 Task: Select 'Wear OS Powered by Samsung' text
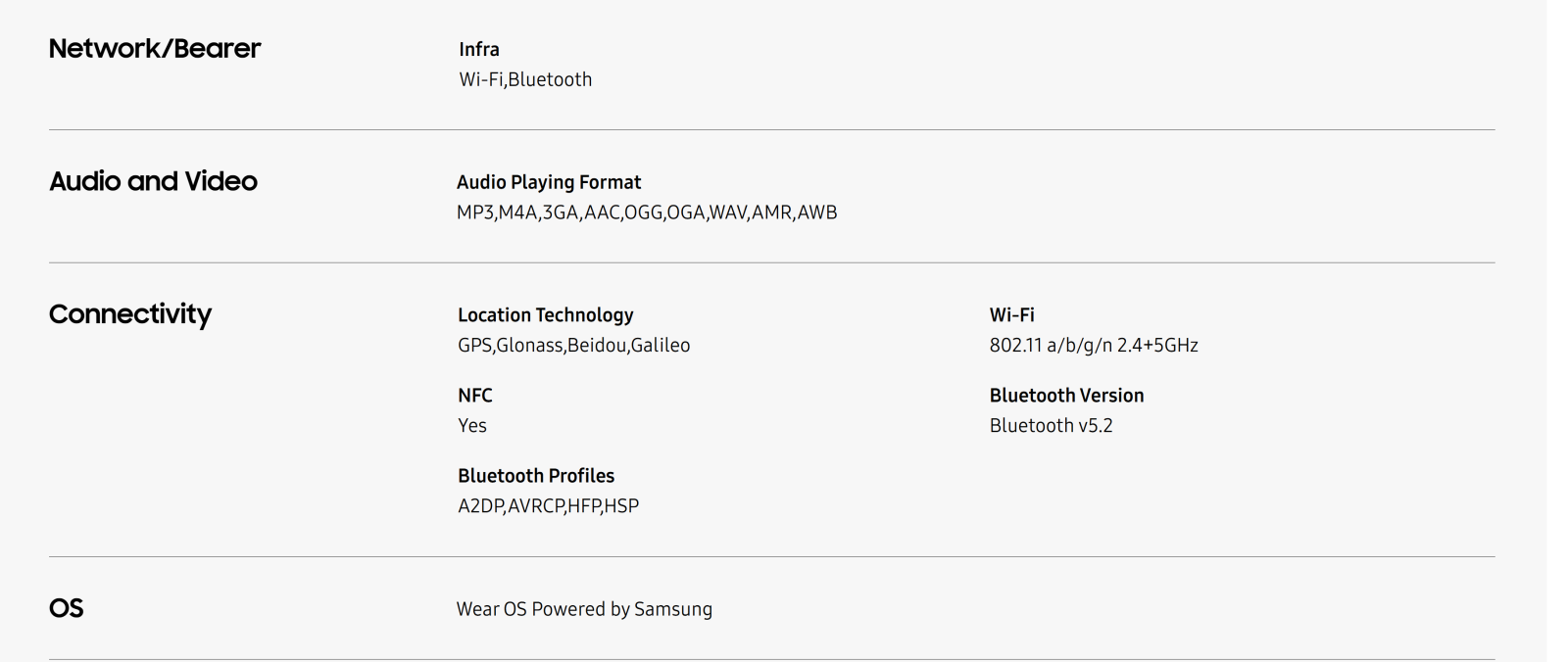click(584, 609)
